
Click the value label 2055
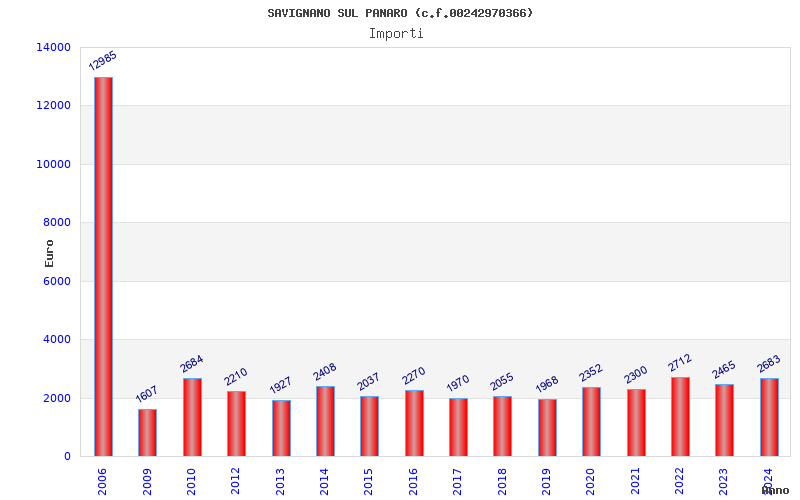[502, 382]
